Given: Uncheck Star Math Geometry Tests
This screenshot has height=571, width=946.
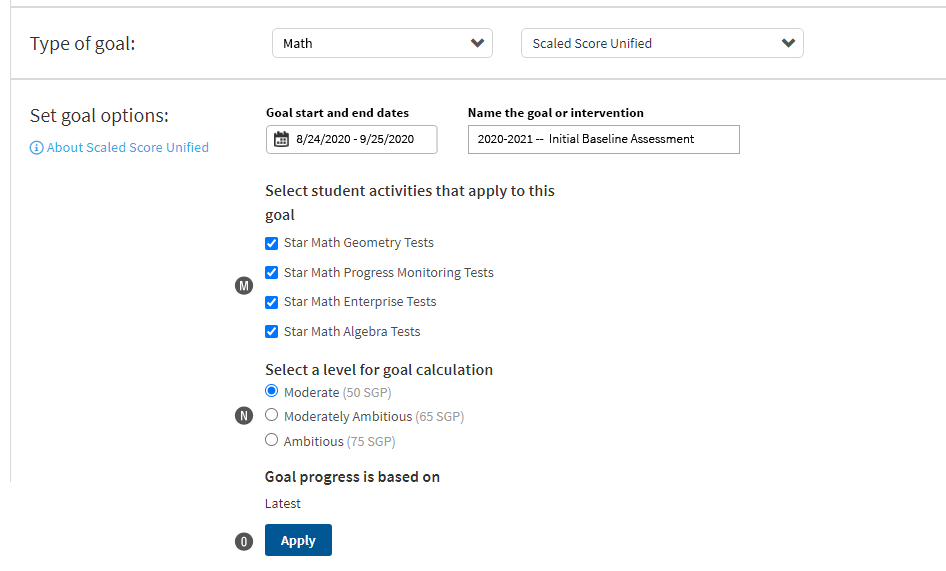Looking at the screenshot, I should (271, 243).
